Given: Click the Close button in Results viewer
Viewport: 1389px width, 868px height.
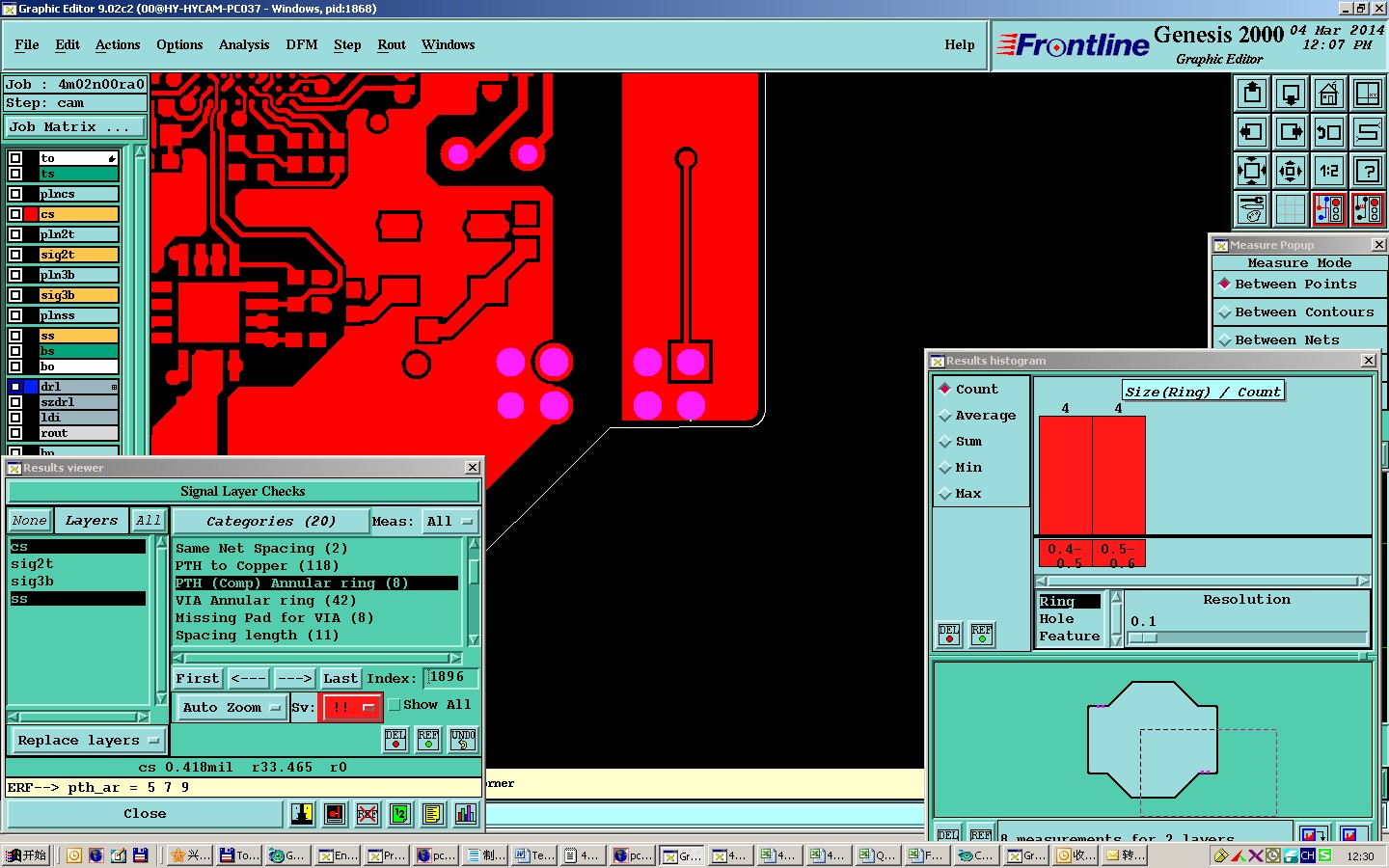Looking at the screenshot, I should tap(145, 814).
